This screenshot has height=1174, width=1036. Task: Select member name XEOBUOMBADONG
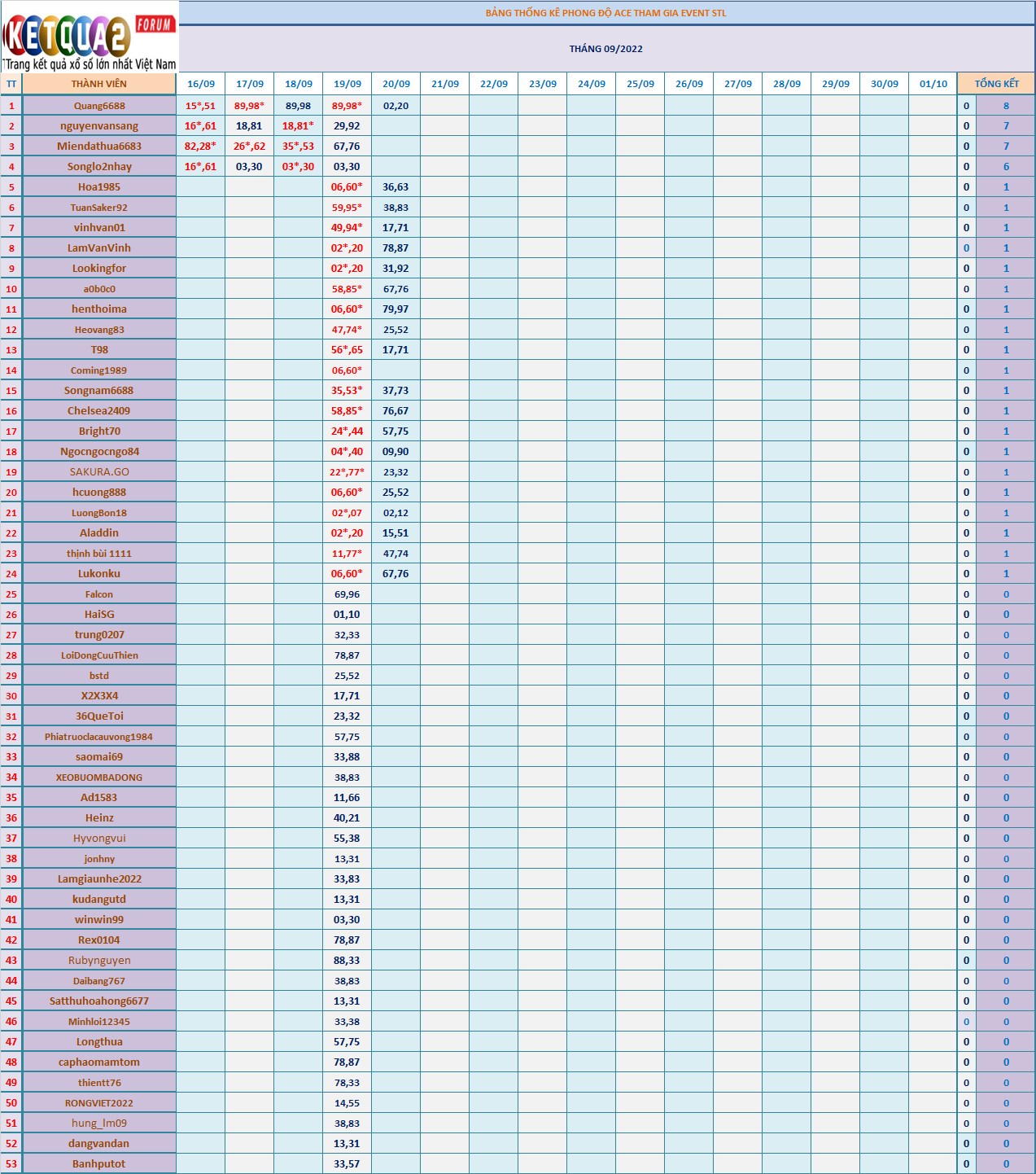[x=99, y=778]
